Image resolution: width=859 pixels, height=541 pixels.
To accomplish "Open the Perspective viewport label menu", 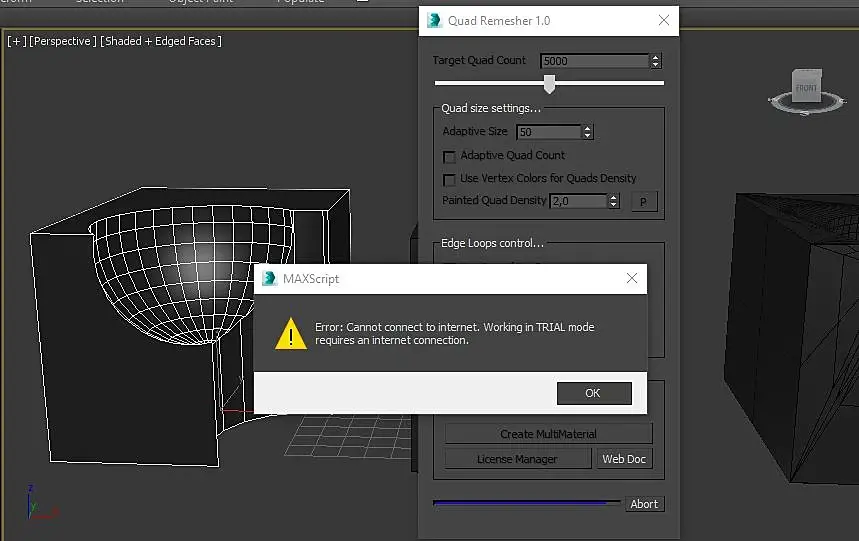I will [x=62, y=41].
